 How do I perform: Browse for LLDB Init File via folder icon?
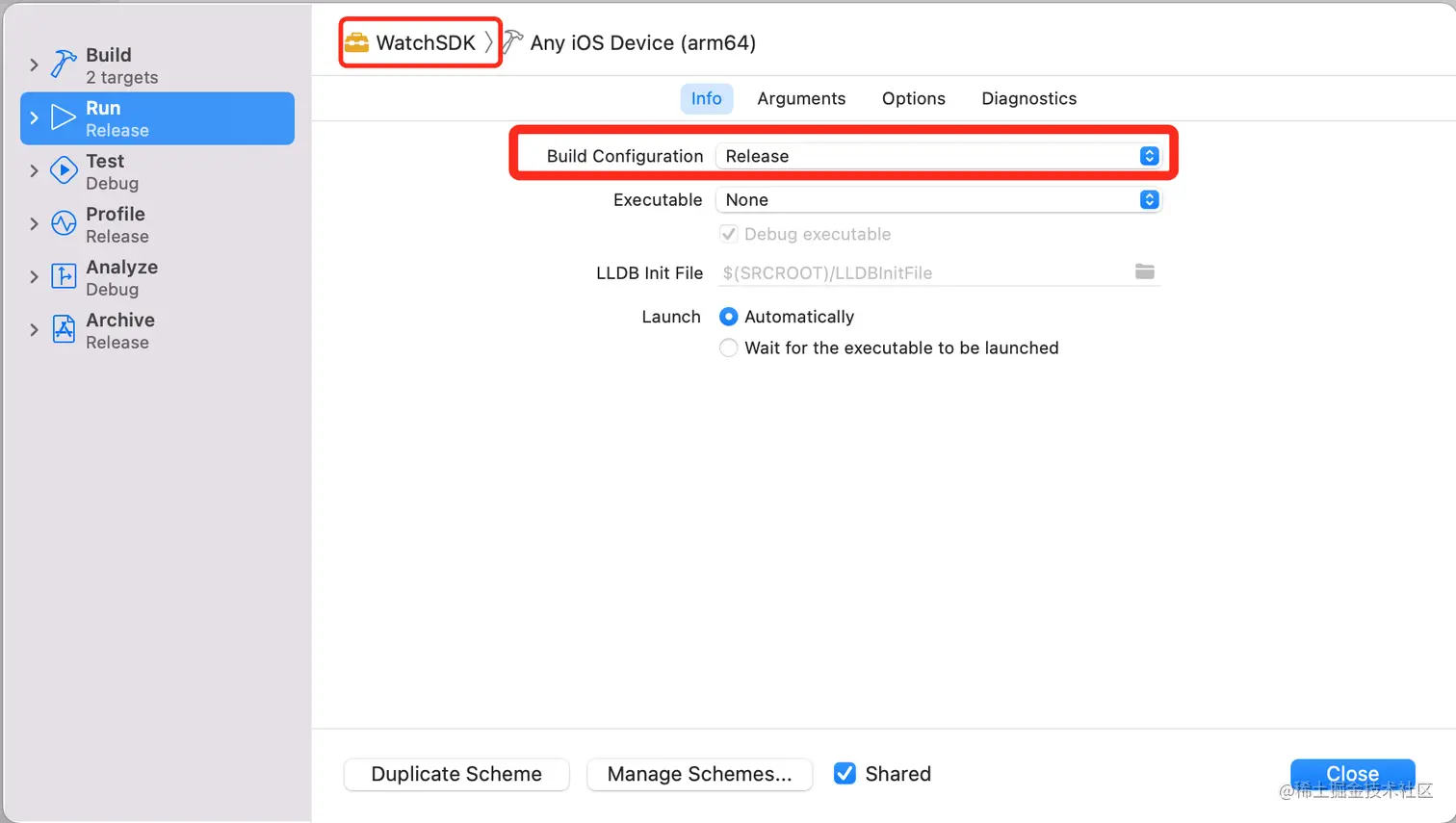point(1144,271)
